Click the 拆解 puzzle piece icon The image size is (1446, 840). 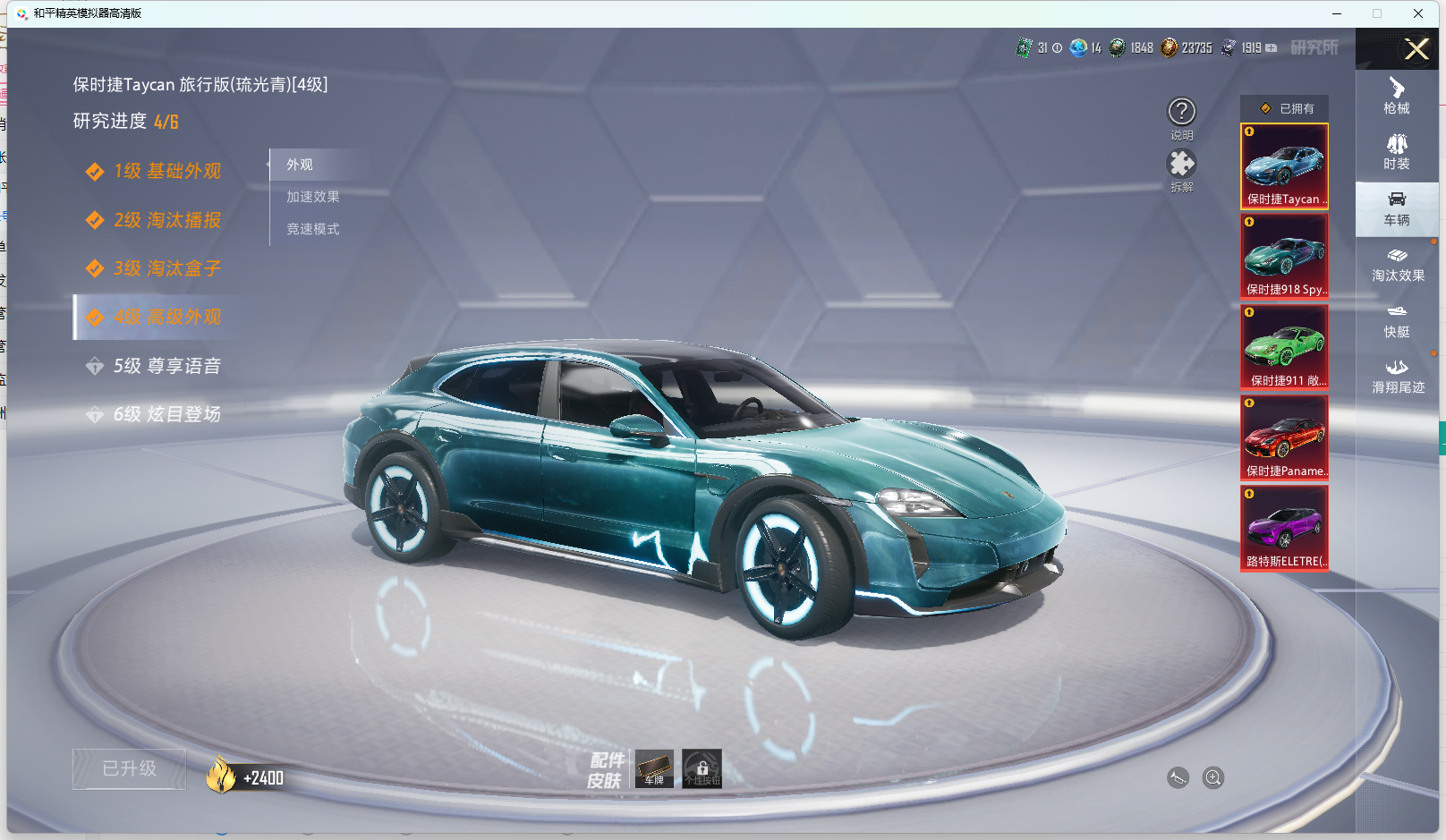point(1181,164)
